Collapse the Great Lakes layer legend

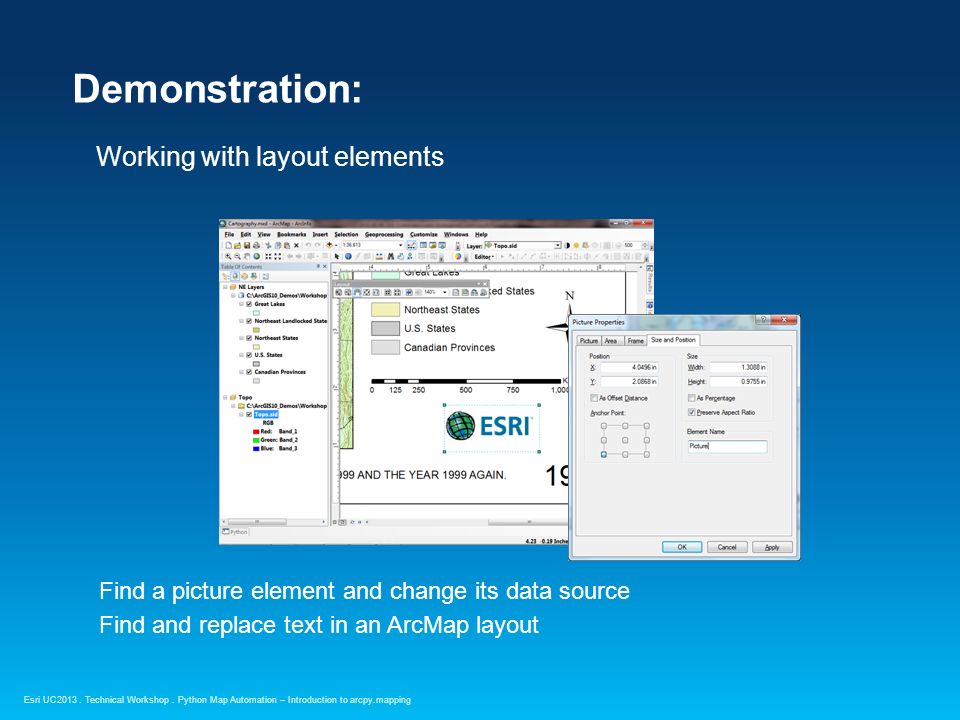pyautogui.click(x=241, y=304)
